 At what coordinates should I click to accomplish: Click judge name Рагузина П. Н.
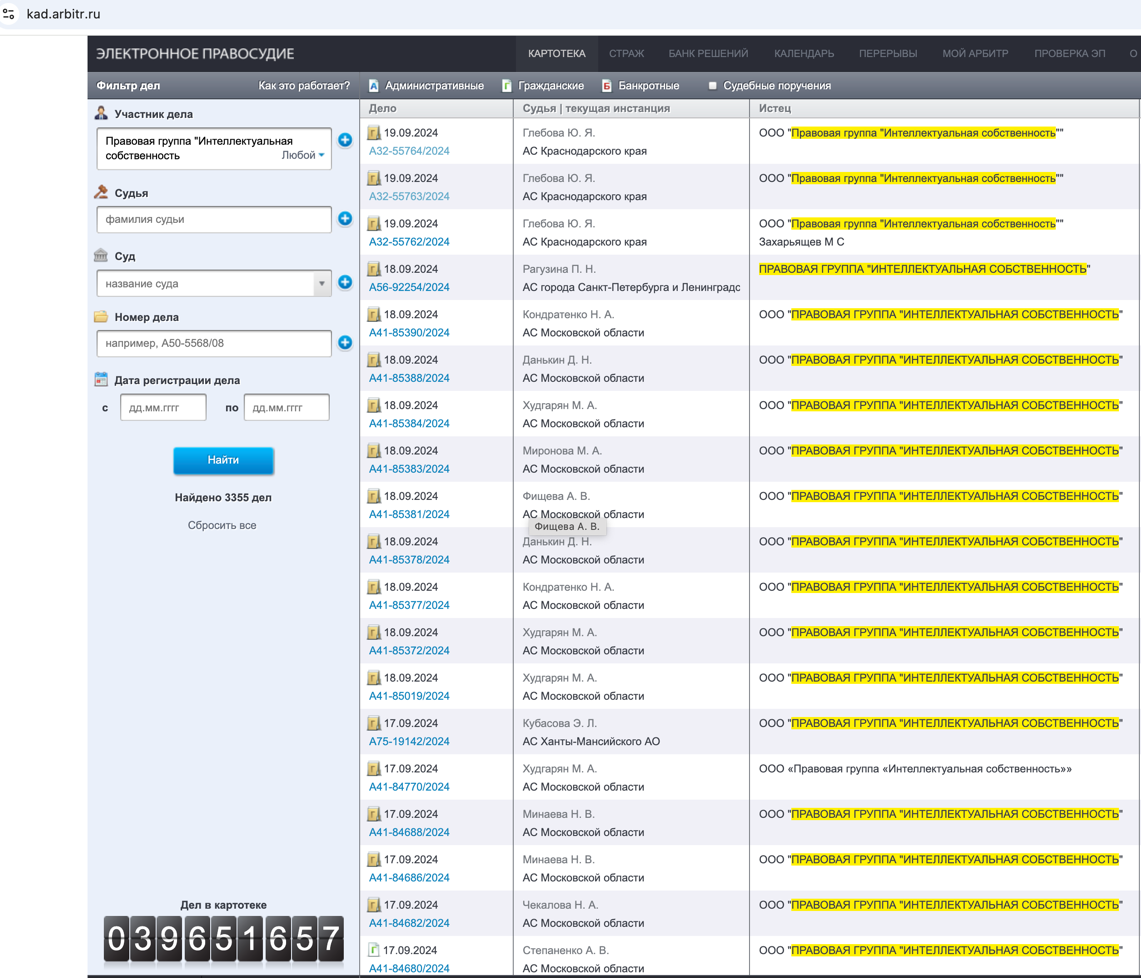559,269
